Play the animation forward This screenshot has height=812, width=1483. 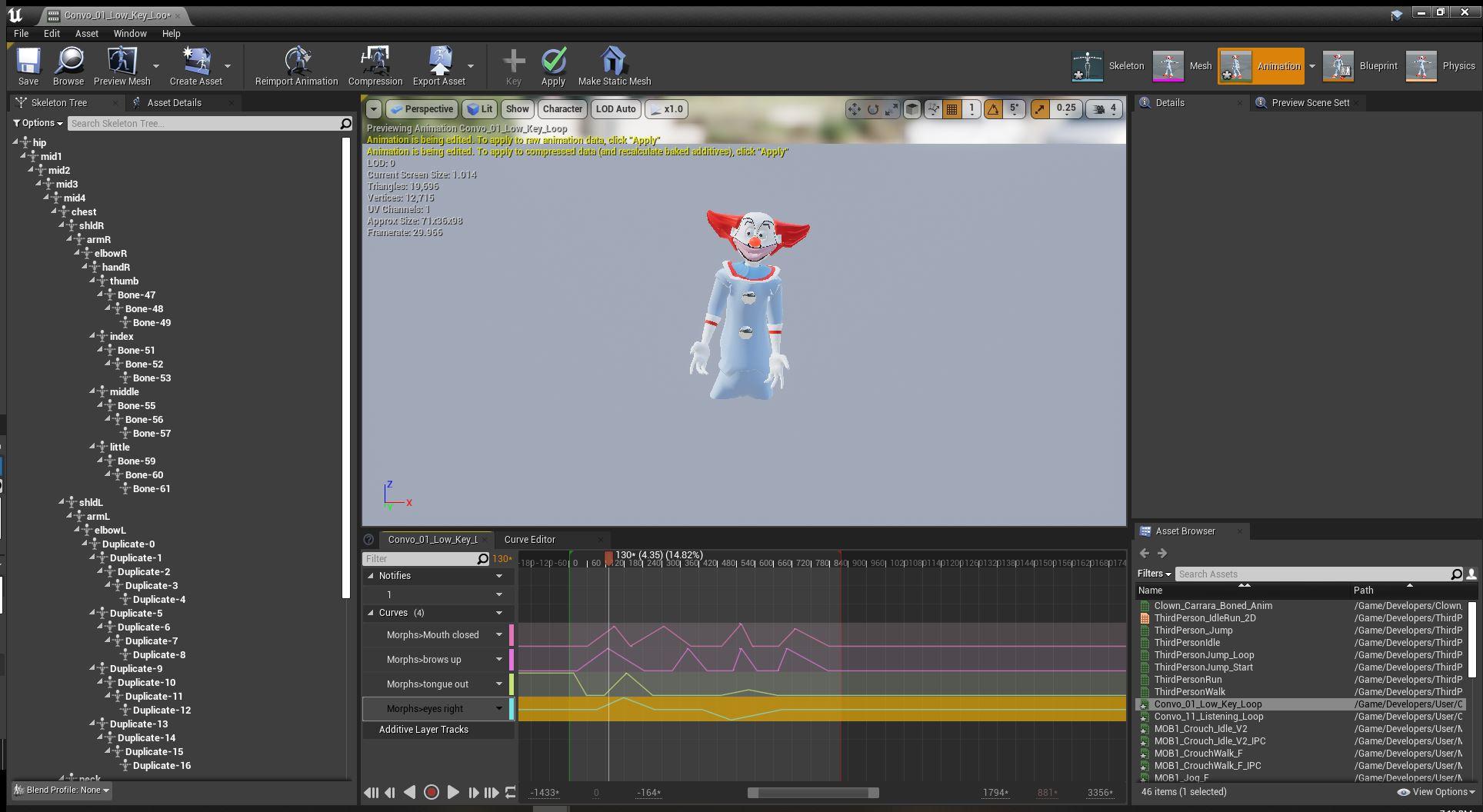(x=453, y=793)
